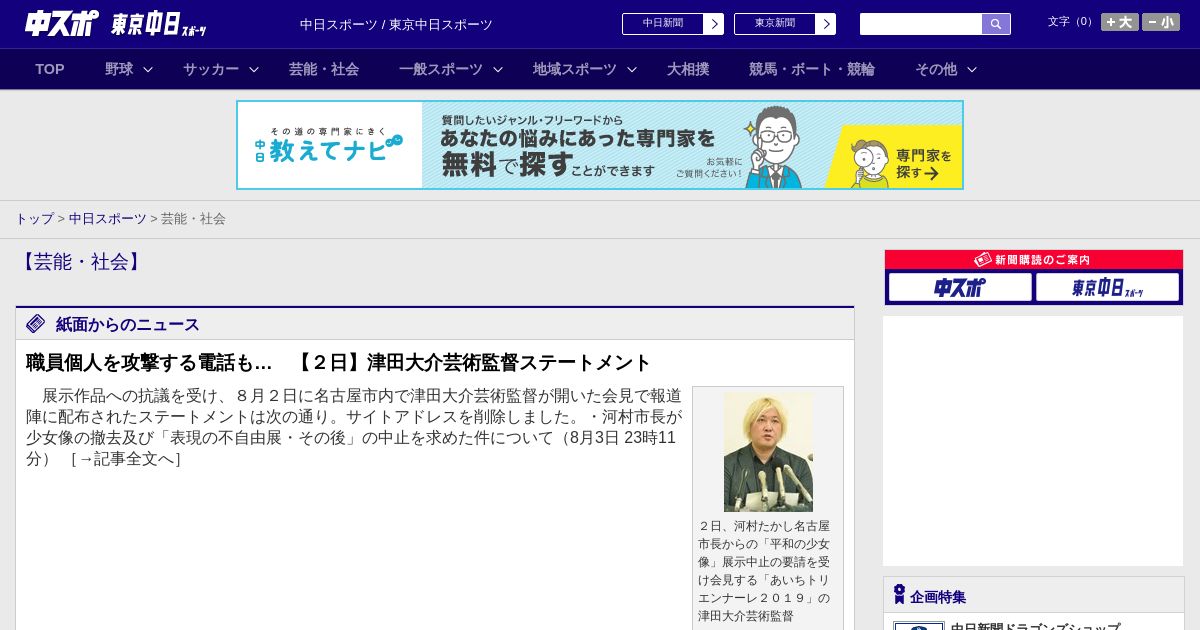Image resolution: width=1200 pixels, height=630 pixels.
Task: Select the 芸能・社会 menu item
Action: pyautogui.click(x=324, y=69)
